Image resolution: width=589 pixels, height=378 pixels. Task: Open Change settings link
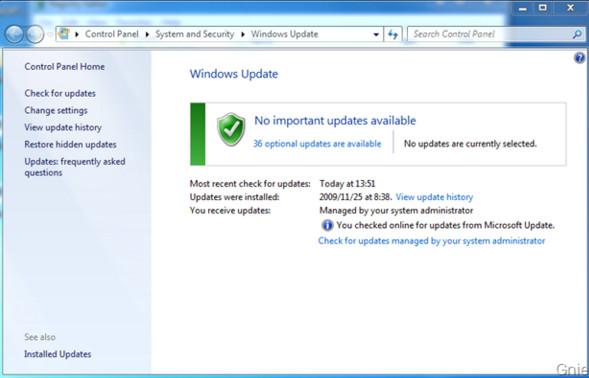tap(56, 110)
